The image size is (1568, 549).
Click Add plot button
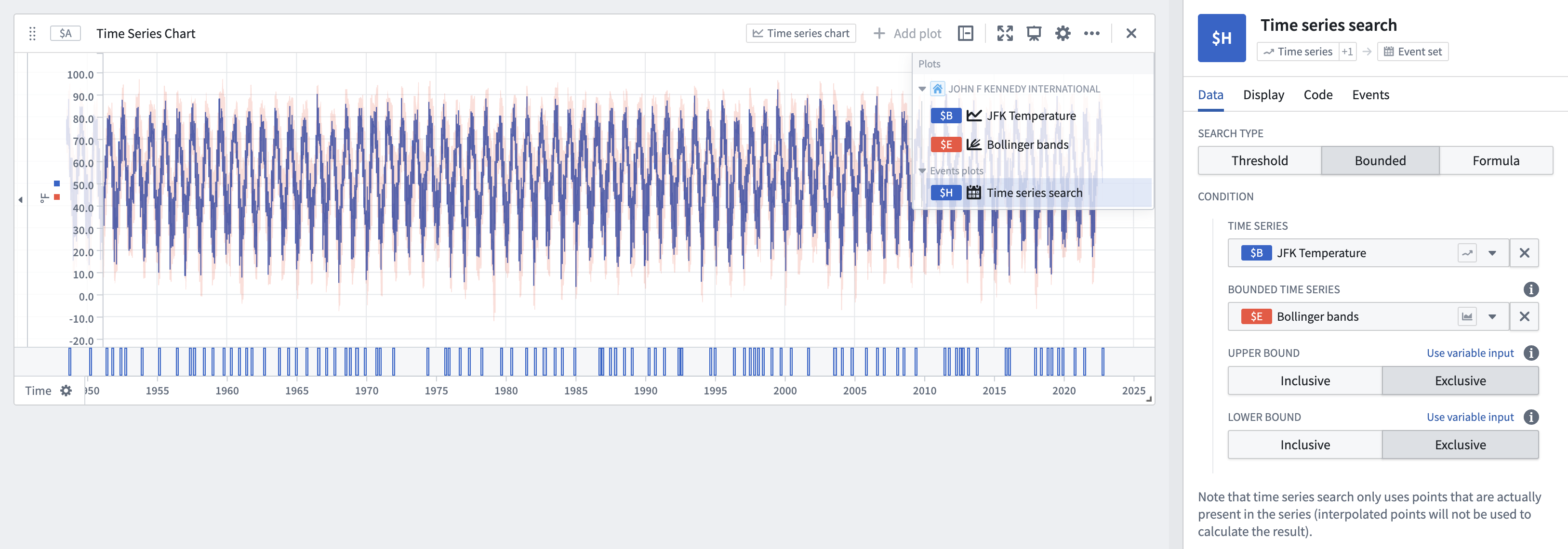point(907,34)
